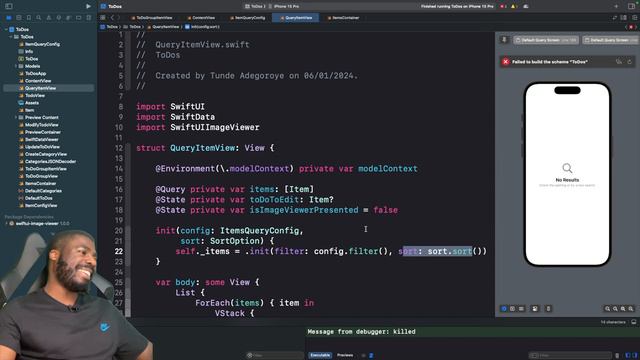Retry preview build refresh icon
This screenshot has height=360, width=640.
click(630, 62)
